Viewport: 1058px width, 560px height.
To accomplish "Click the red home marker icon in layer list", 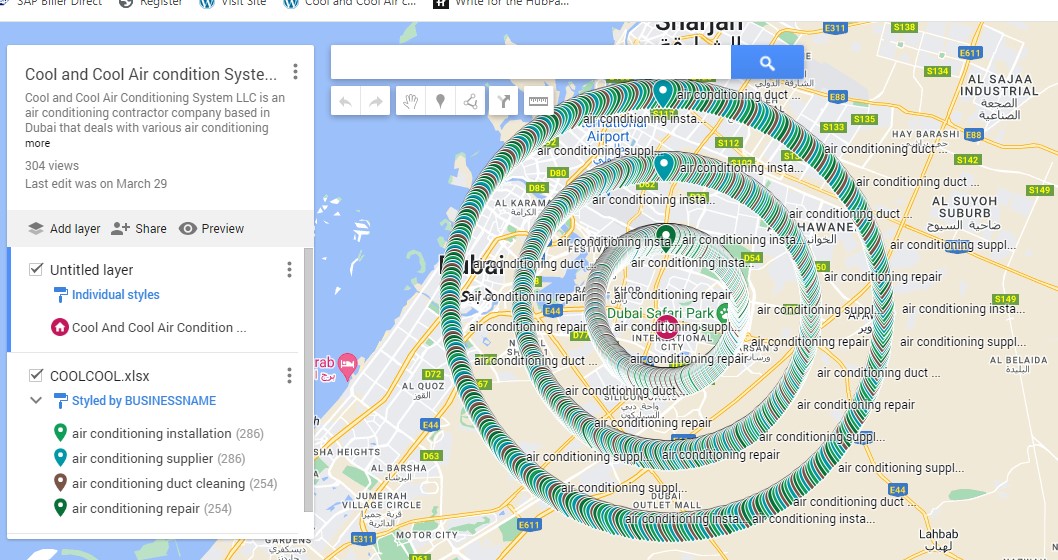I will (x=60, y=327).
